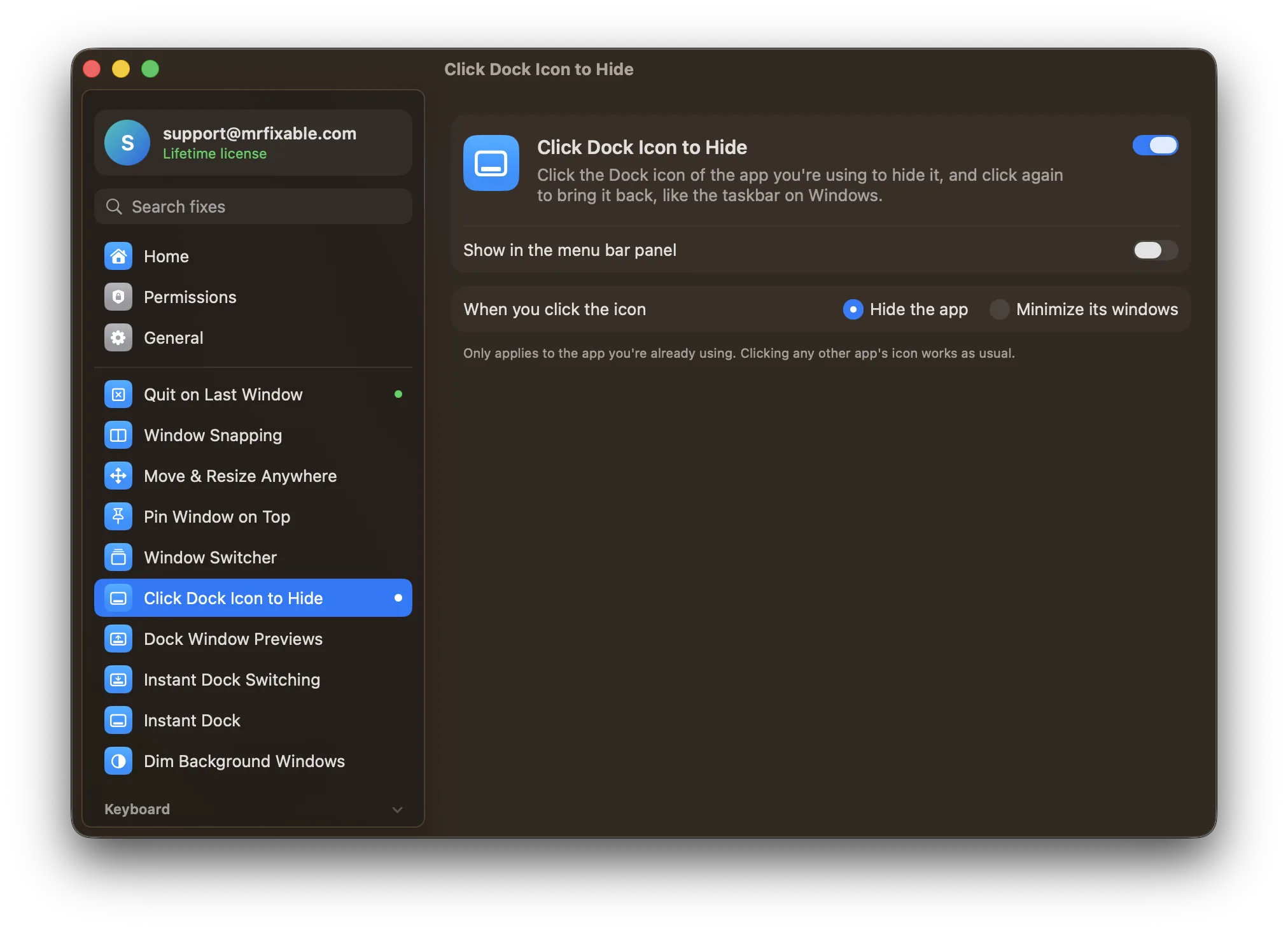This screenshot has width=1288, height=932.
Task: Click Move & Resize Anywhere arrows icon
Action: tap(118, 476)
